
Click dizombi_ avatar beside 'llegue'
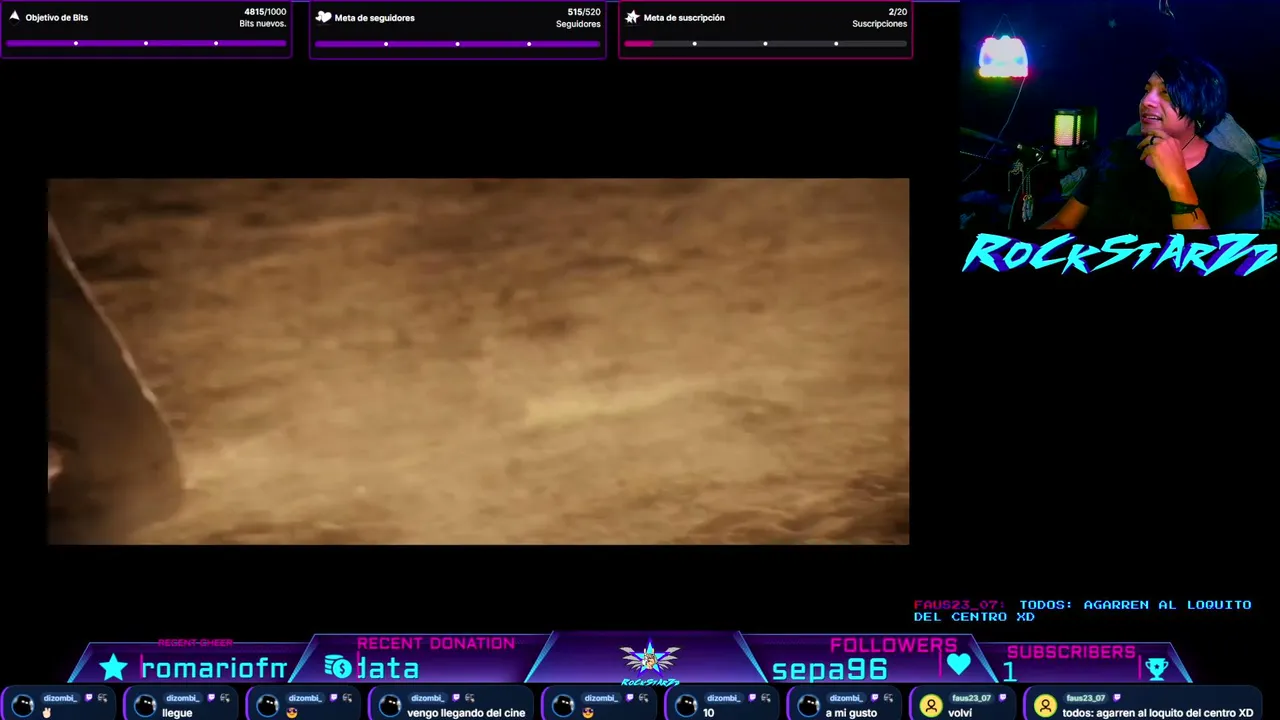pyautogui.click(x=145, y=706)
